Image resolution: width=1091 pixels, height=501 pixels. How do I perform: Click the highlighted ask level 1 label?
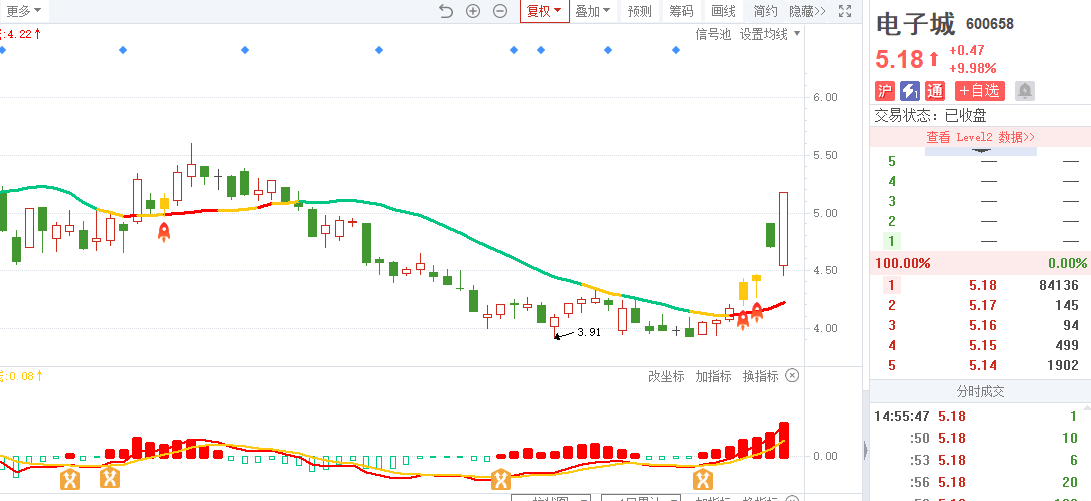click(892, 241)
